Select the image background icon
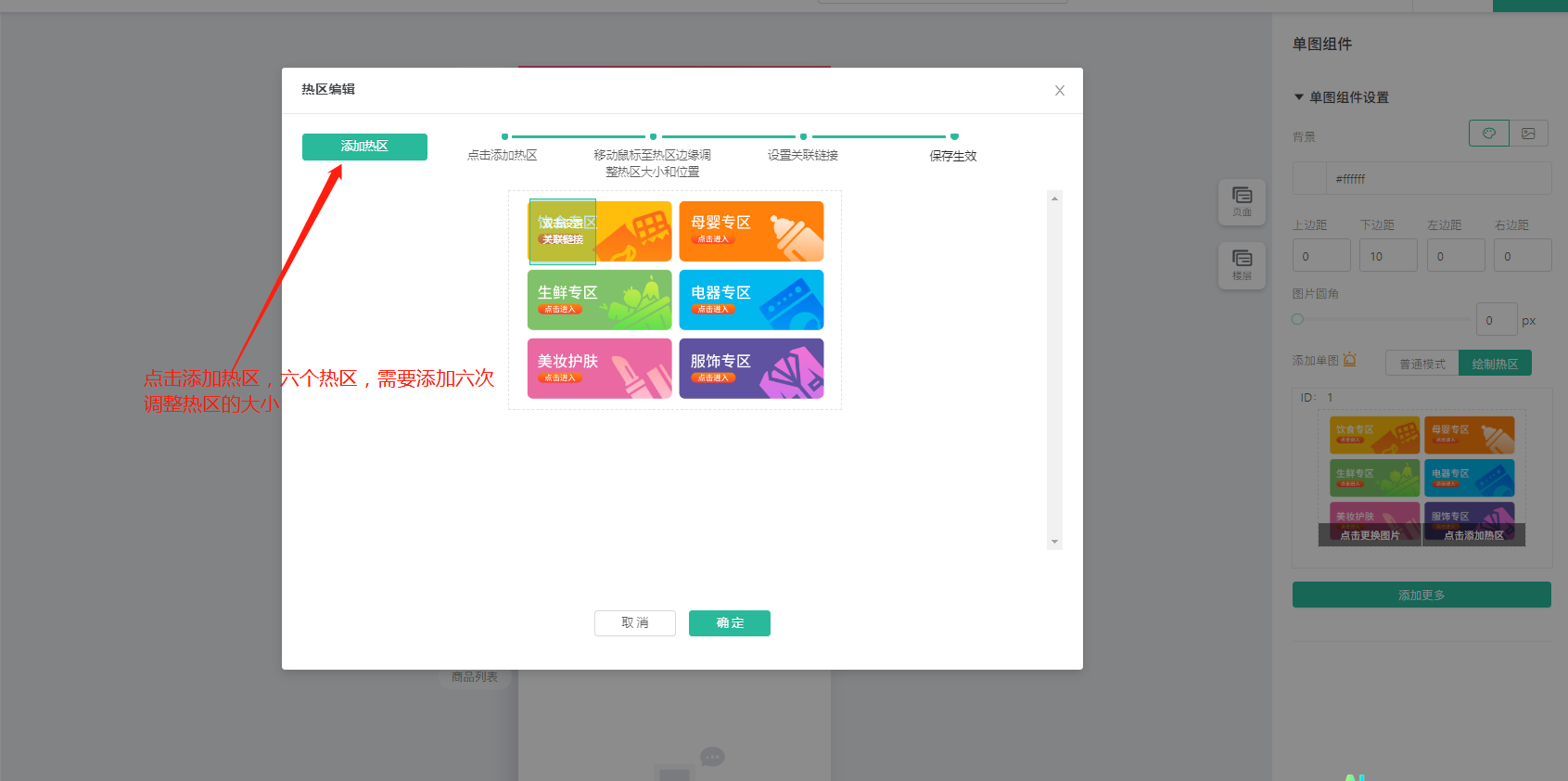The image size is (1568, 781). pos(1528,134)
